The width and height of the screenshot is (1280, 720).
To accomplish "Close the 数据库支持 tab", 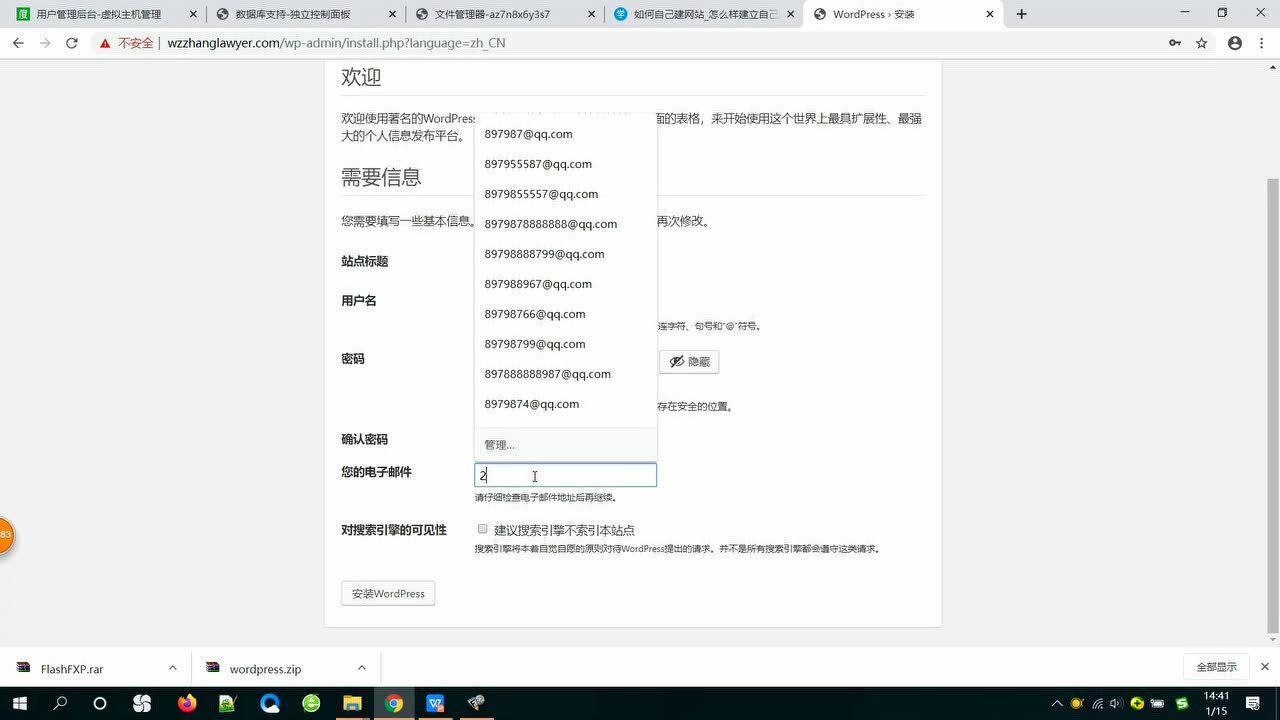I will [x=391, y=14].
